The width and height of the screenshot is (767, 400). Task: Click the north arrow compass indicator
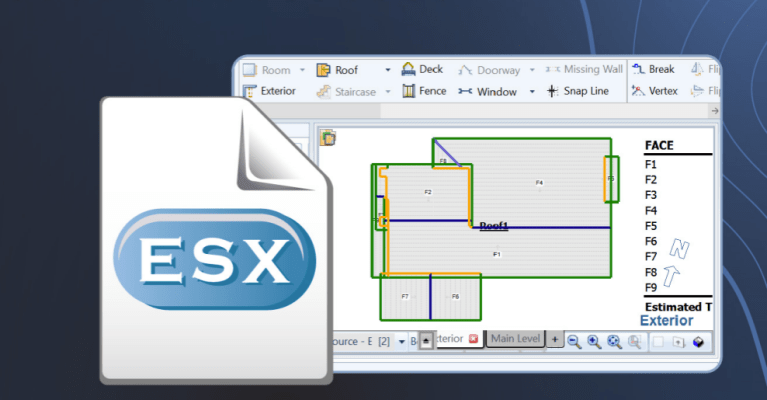click(x=677, y=258)
